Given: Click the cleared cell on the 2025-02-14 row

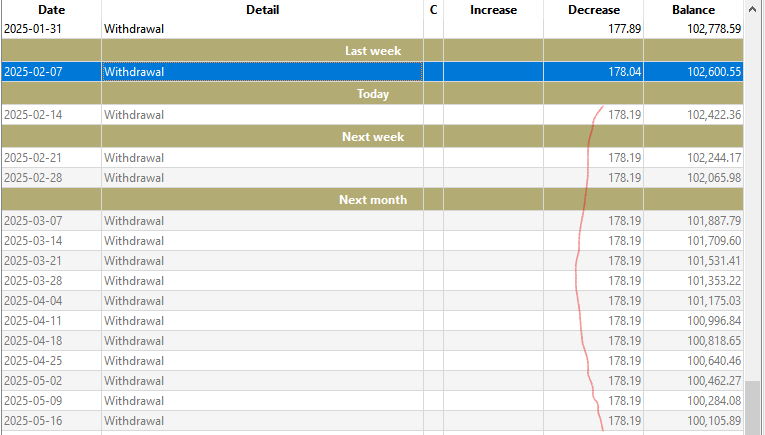Looking at the screenshot, I should tap(433, 115).
